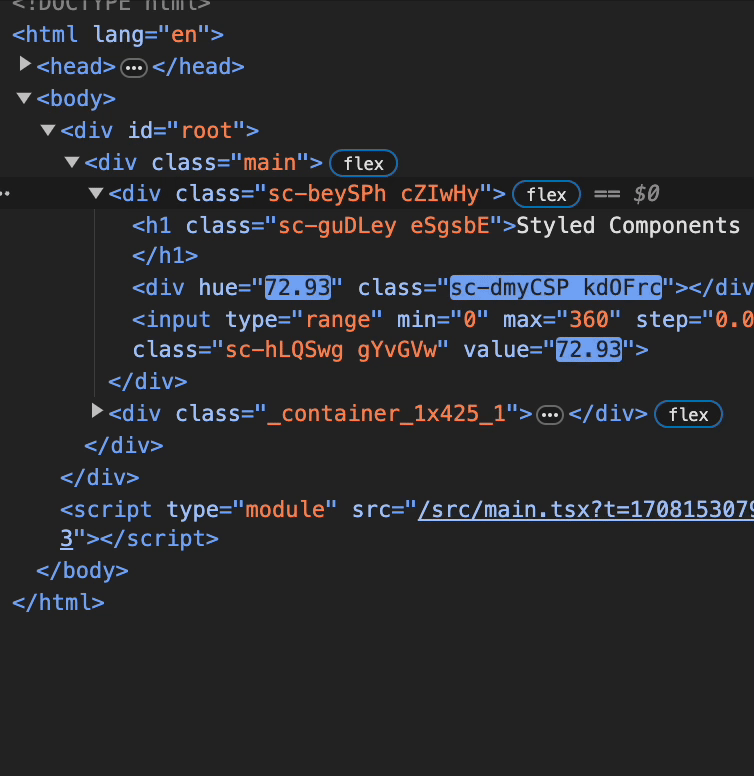Click the max="360" attribute
Viewport: 754px width, 776px height.
[562, 320]
